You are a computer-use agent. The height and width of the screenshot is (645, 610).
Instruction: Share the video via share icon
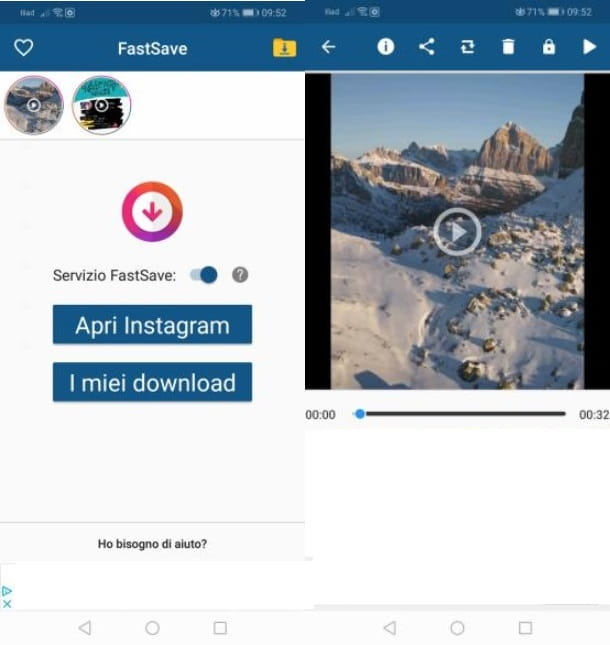point(427,47)
